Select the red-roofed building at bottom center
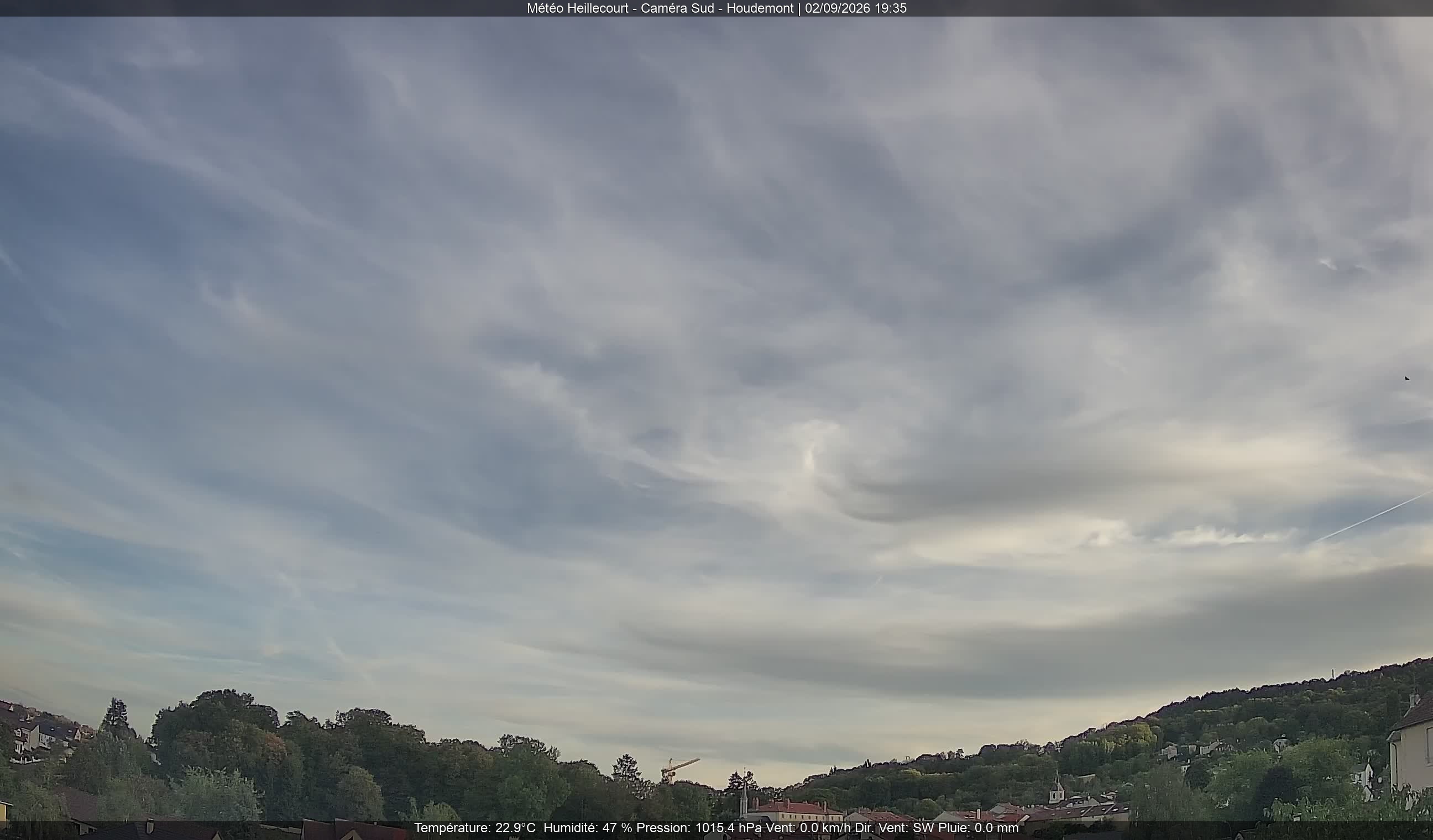 [x=796, y=811]
